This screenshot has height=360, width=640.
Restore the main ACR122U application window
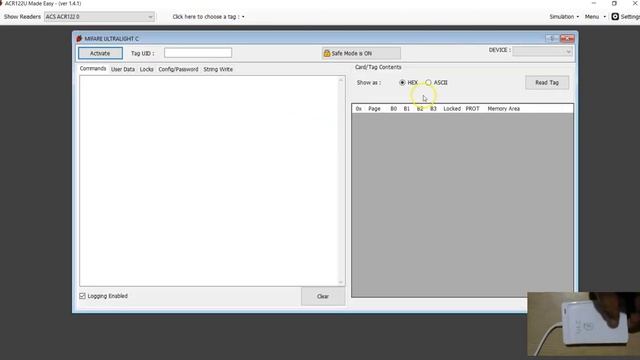tap(614, 3)
